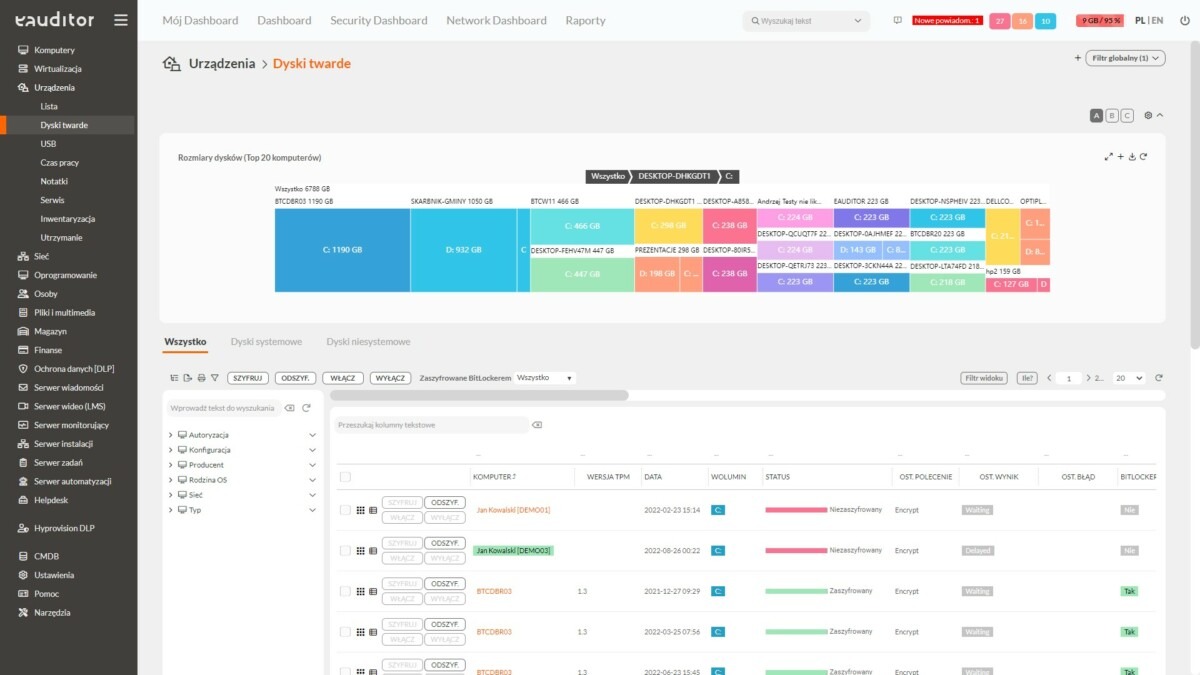Image resolution: width=1200 pixels, height=675 pixels.
Task: Open the 'Zaszyfrowane BitLockerem' dropdown
Action: (x=545, y=377)
